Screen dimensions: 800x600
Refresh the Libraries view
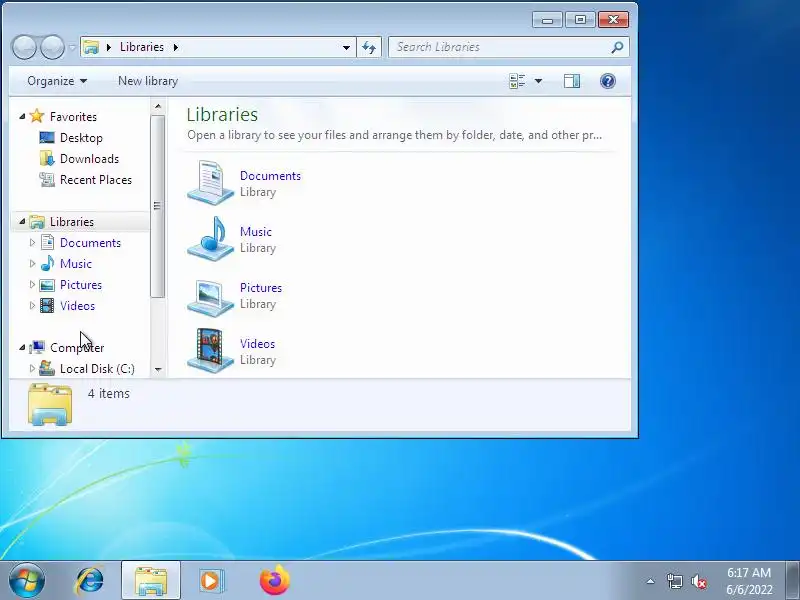tap(369, 47)
